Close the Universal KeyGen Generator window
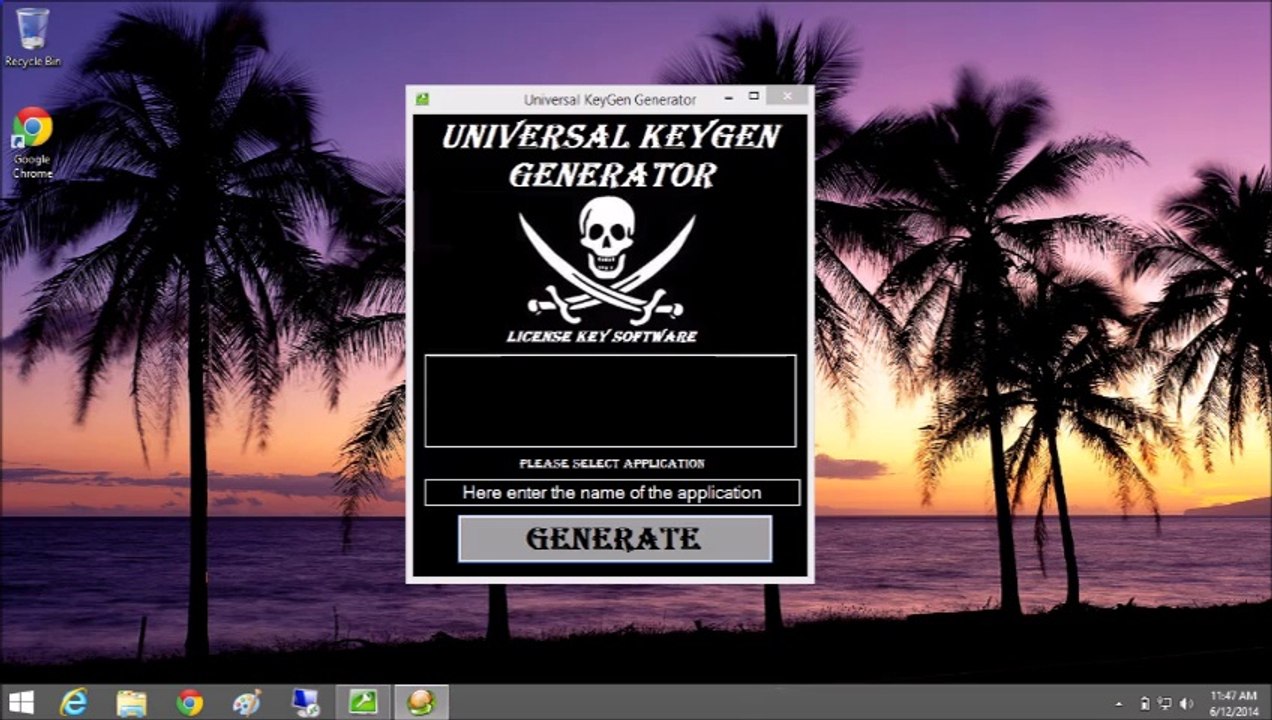The width and height of the screenshot is (1272, 720). point(788,97)
